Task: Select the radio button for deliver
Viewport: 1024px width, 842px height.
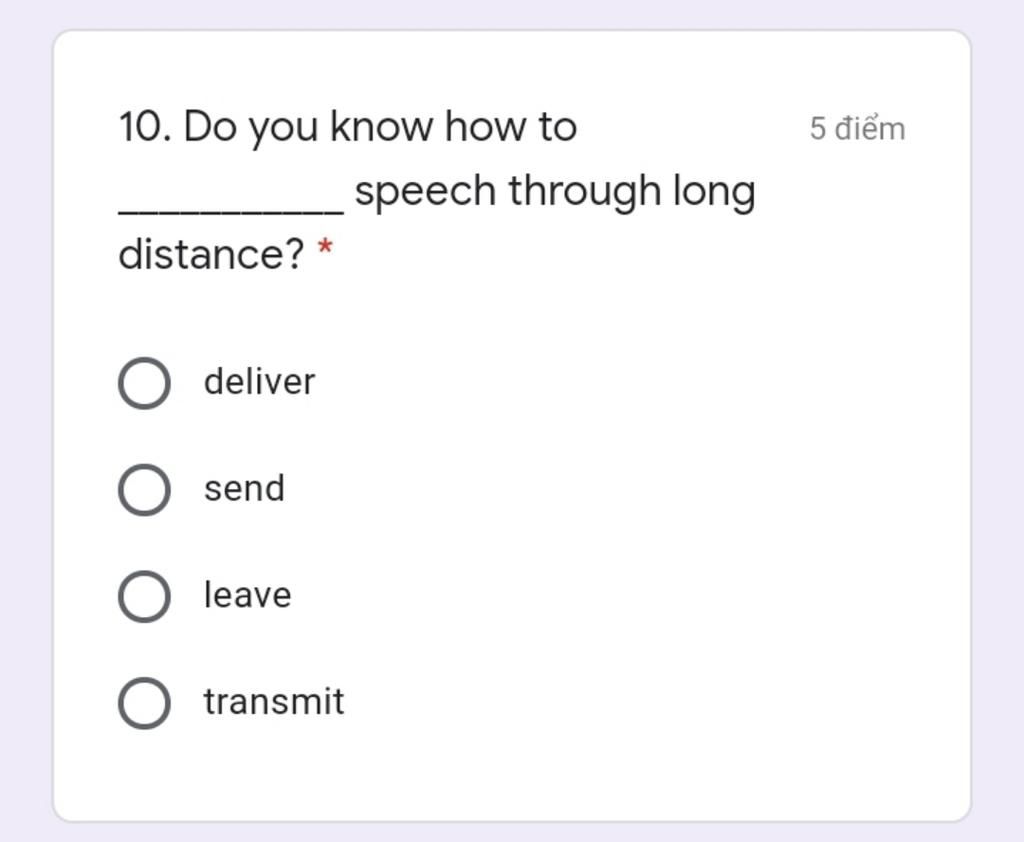Action: click(144, 383)
